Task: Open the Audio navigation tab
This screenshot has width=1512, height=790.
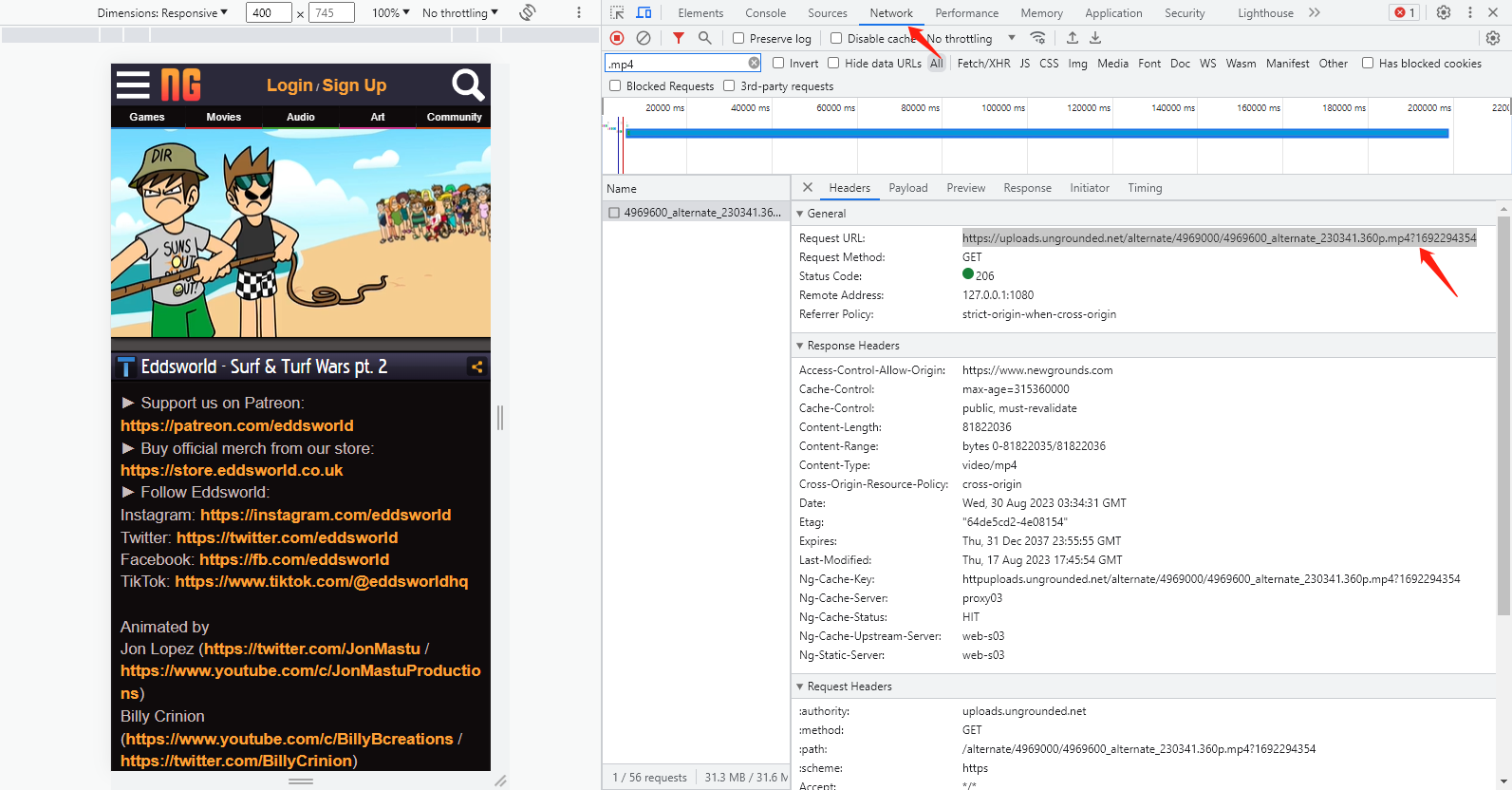Action: 301,117
